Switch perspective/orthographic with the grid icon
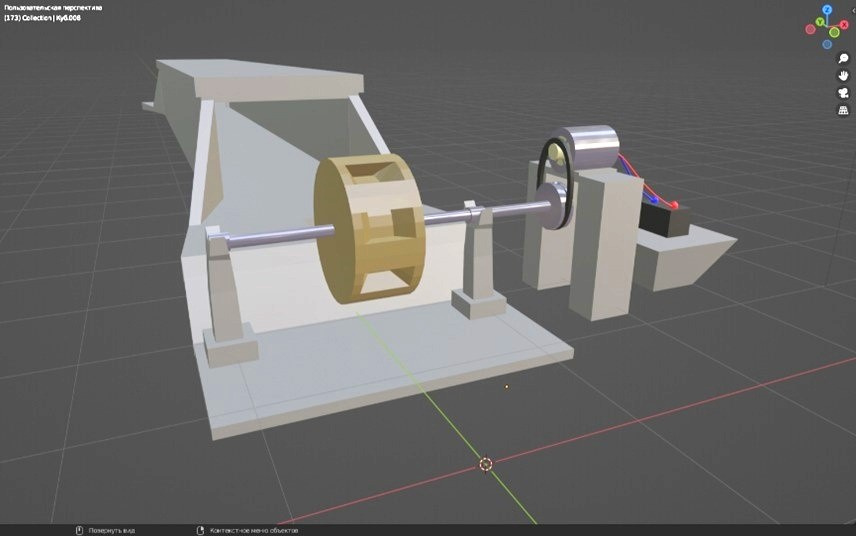856x536 pixels. [x=843, y=110]
